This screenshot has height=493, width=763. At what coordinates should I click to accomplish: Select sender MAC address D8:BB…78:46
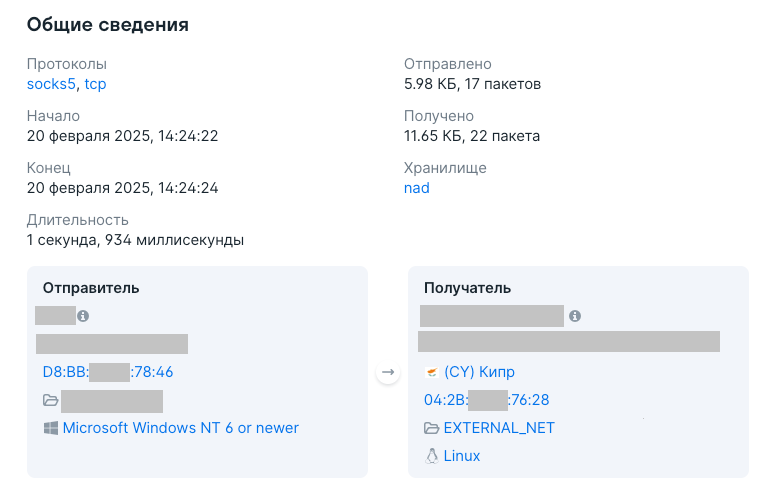click(108, 372)
